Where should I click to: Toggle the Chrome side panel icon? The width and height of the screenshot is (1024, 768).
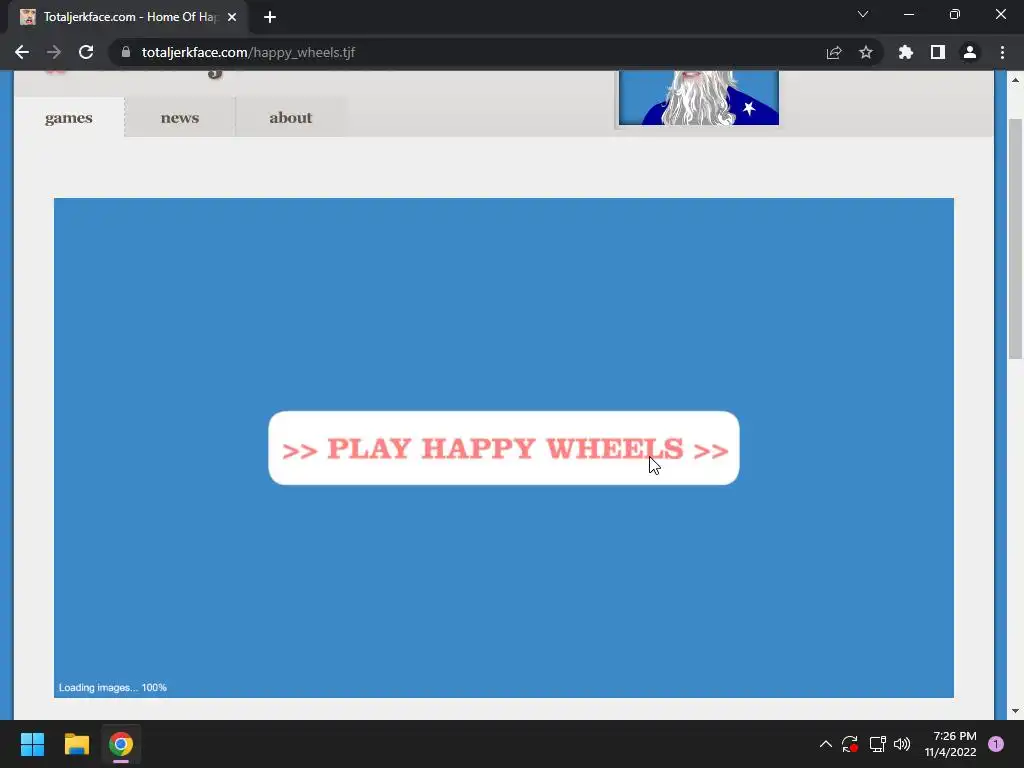click(x=938, y=52)
